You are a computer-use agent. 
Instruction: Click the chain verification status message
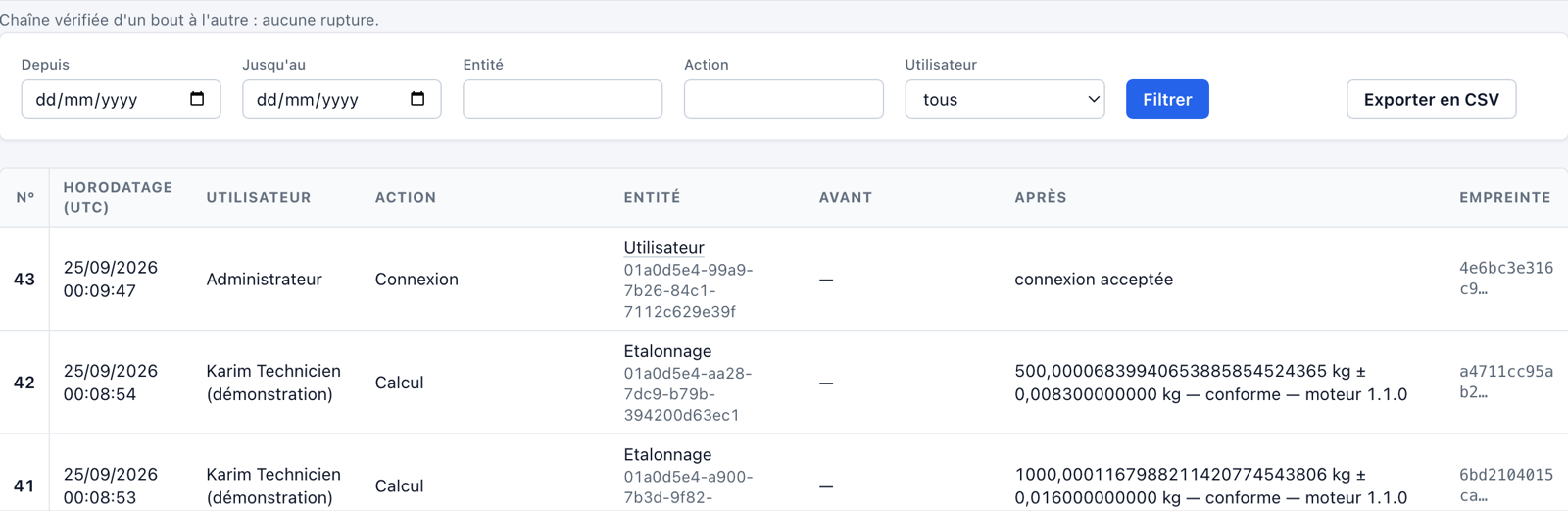[x=189, y=20]
